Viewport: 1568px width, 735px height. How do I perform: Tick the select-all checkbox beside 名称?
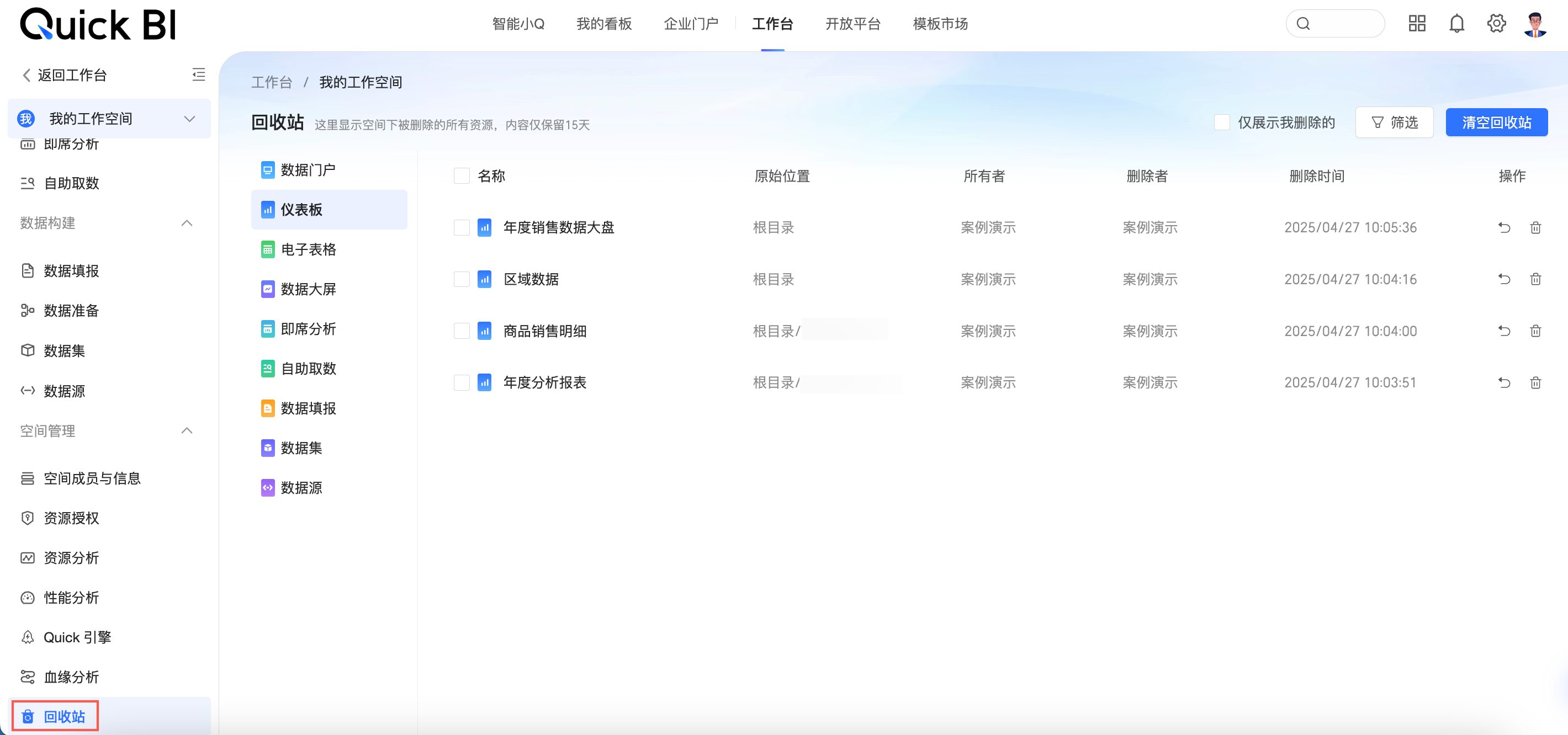462,176
